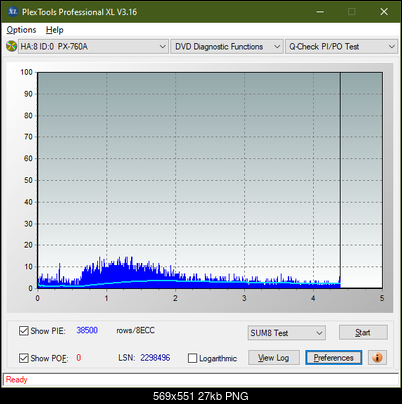The image size is (402, 404).
Task: Expand the SUM8 Test dropdown
Action: coord(287,333)
